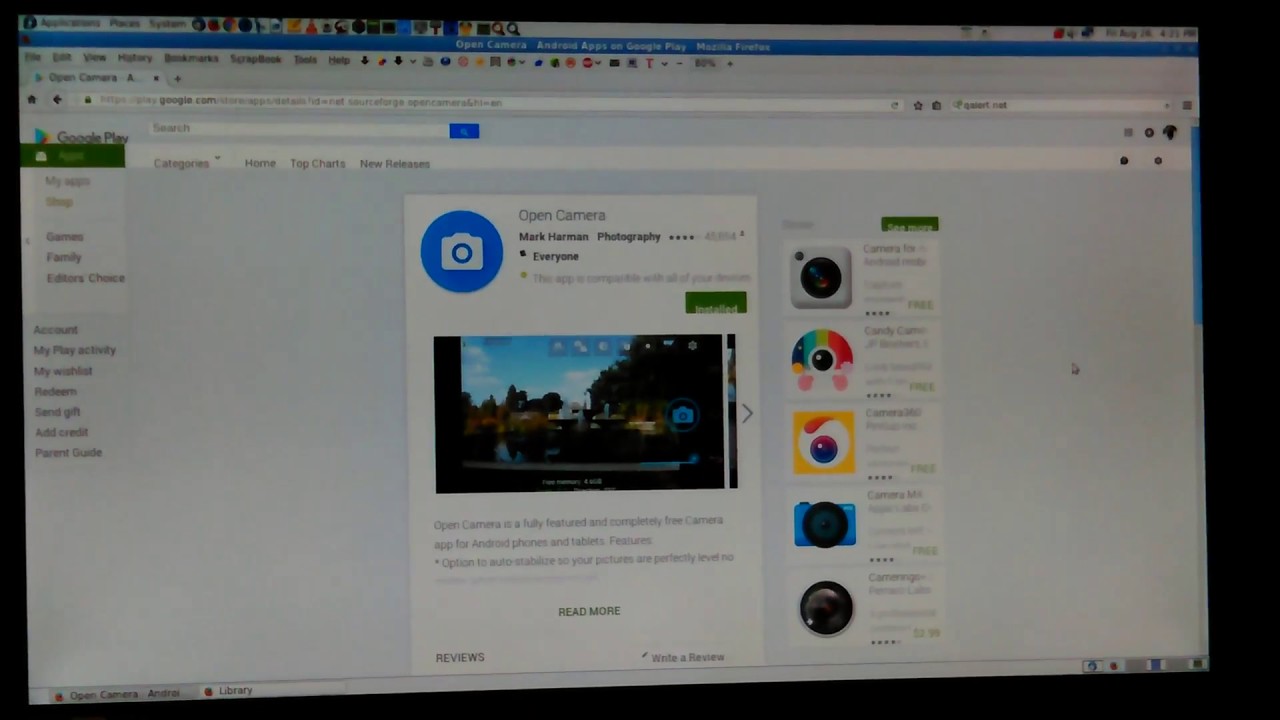Show next screenshot with the right chevron
This screenshot has width=1280, height=720.
[x=747, y=413]
